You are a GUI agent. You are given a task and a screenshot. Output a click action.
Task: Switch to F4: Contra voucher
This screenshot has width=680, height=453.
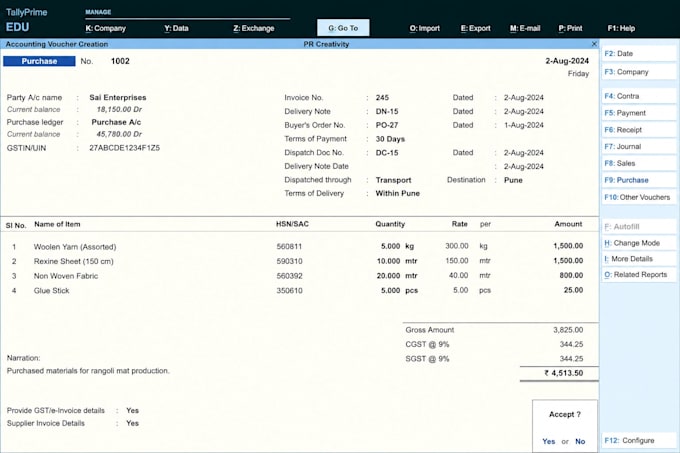(639, 96)
